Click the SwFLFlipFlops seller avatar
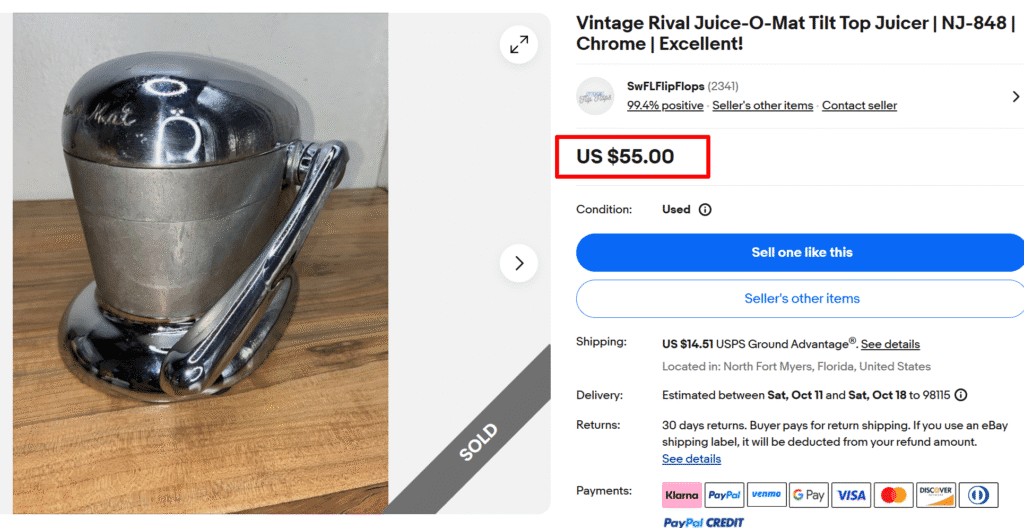Screen dimensions: 1024x528 click(x=595, y=96)
